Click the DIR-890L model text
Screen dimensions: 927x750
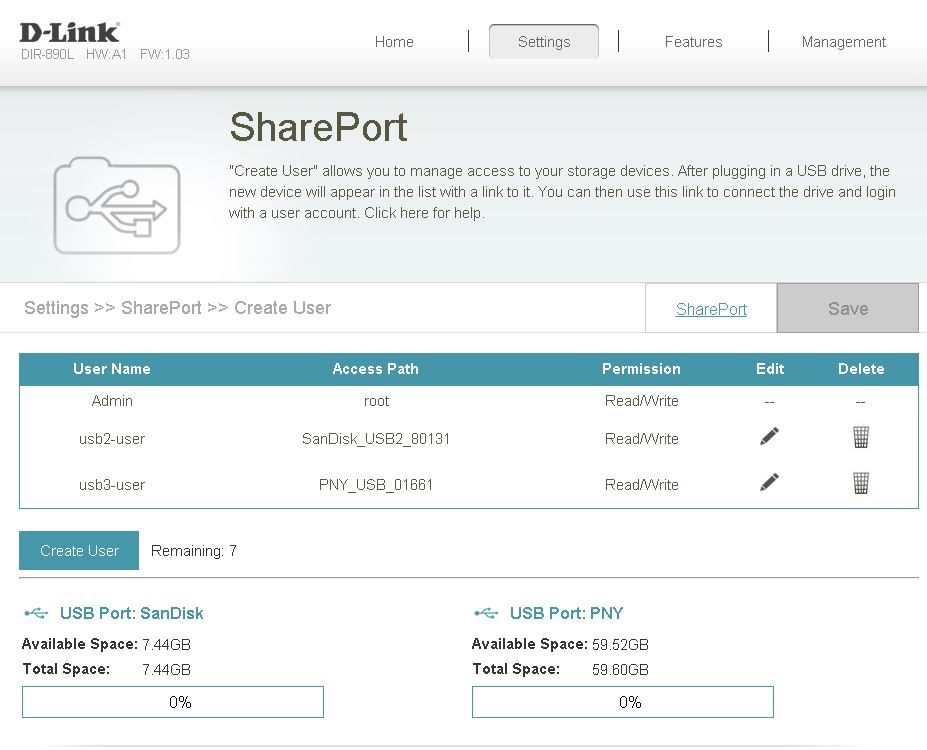pos(47,54)
